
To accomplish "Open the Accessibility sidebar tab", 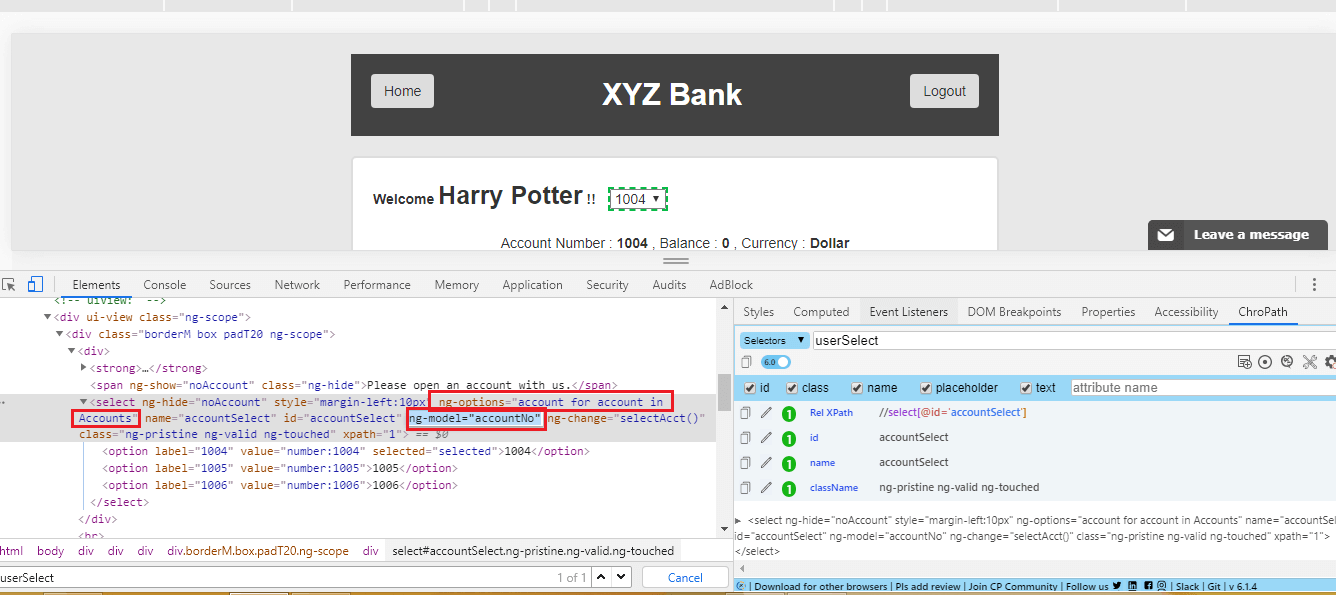I will [1186, 312].
